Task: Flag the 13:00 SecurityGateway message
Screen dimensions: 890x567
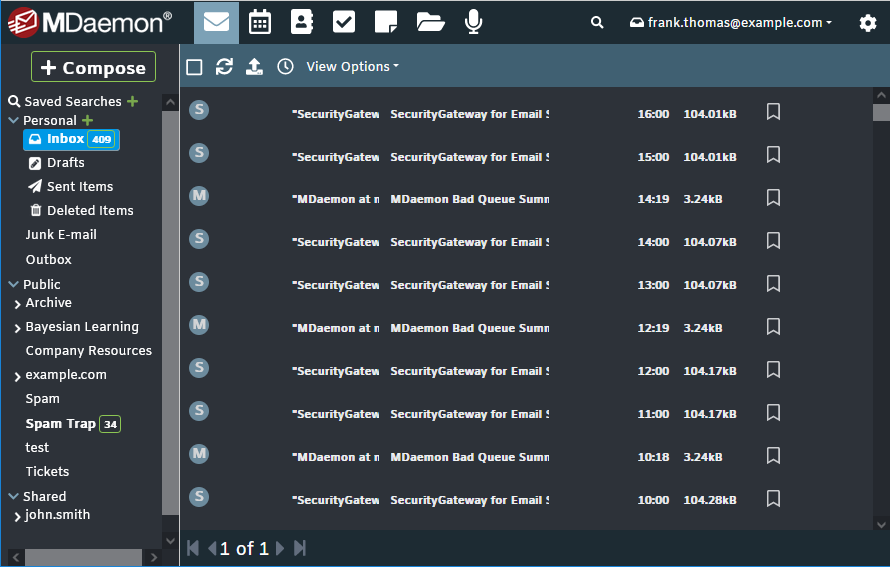Action: point(773,283)
